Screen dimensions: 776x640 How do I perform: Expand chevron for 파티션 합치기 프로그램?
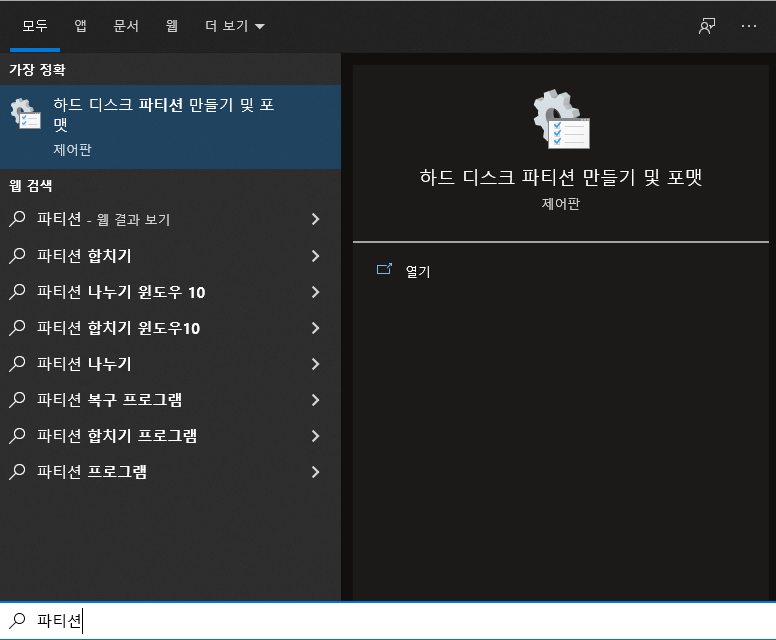[x=315, y=436]
